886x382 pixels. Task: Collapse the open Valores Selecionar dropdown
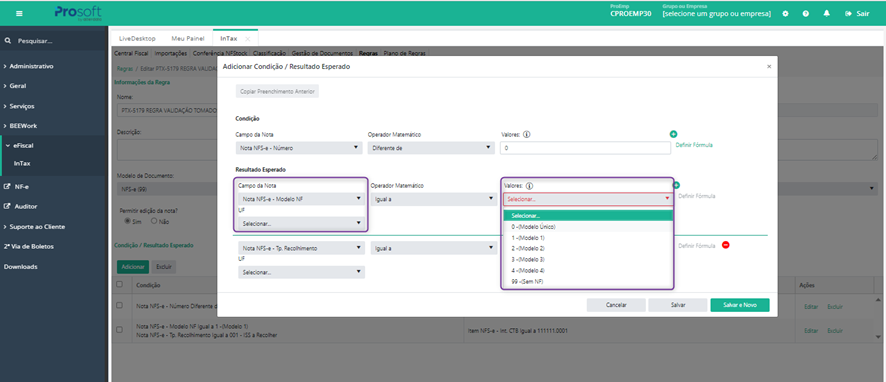(588, 199)
